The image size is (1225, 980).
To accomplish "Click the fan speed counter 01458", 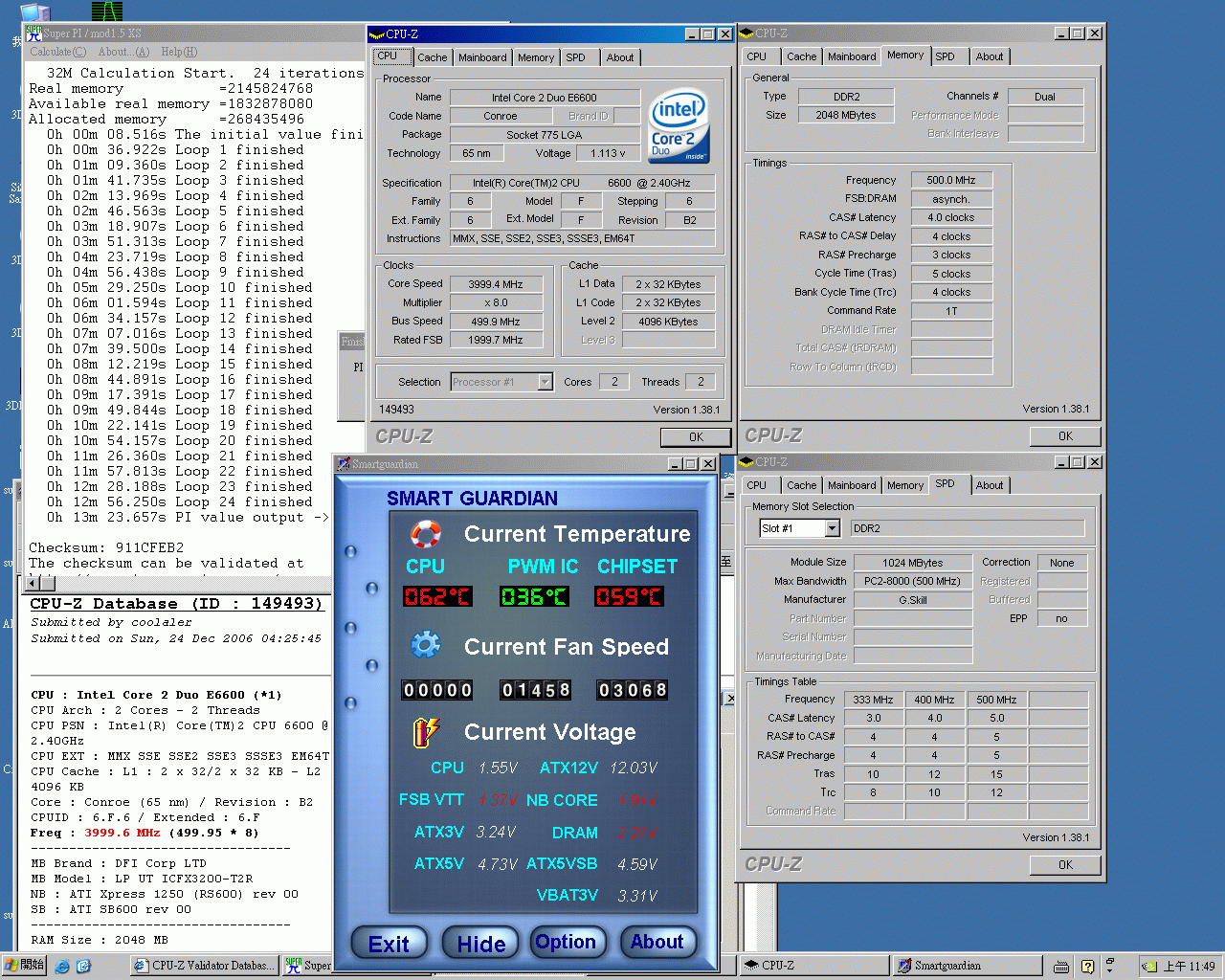I will point(536,690).
